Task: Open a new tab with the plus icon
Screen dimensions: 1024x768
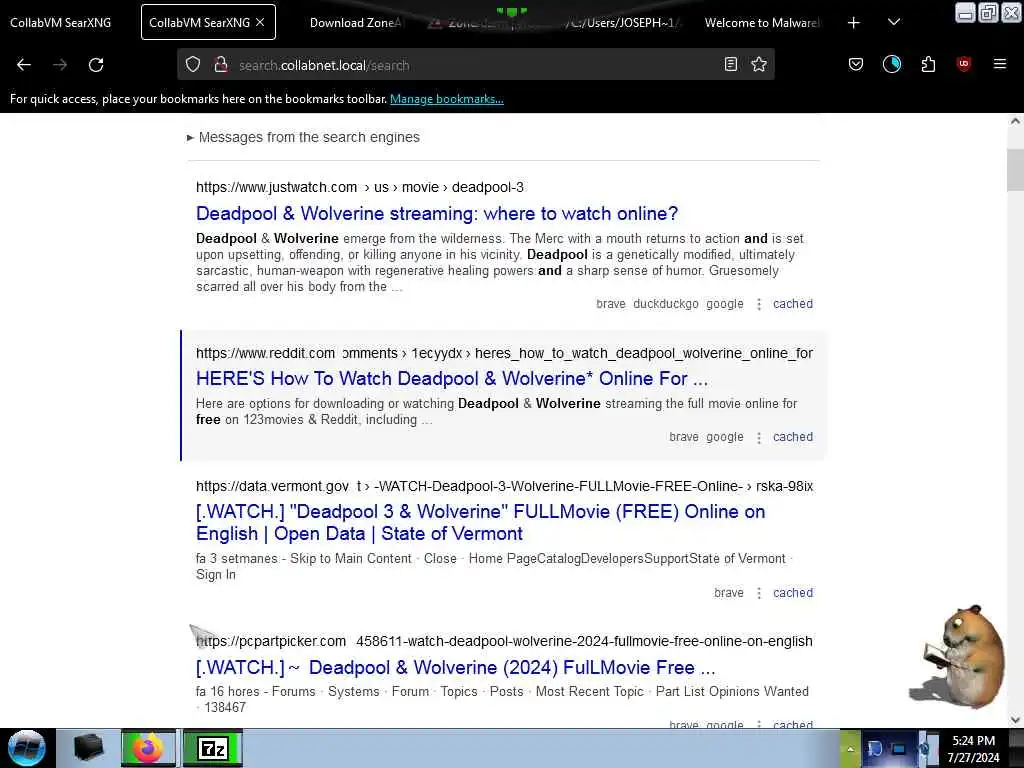Action: tap(854, 22)
